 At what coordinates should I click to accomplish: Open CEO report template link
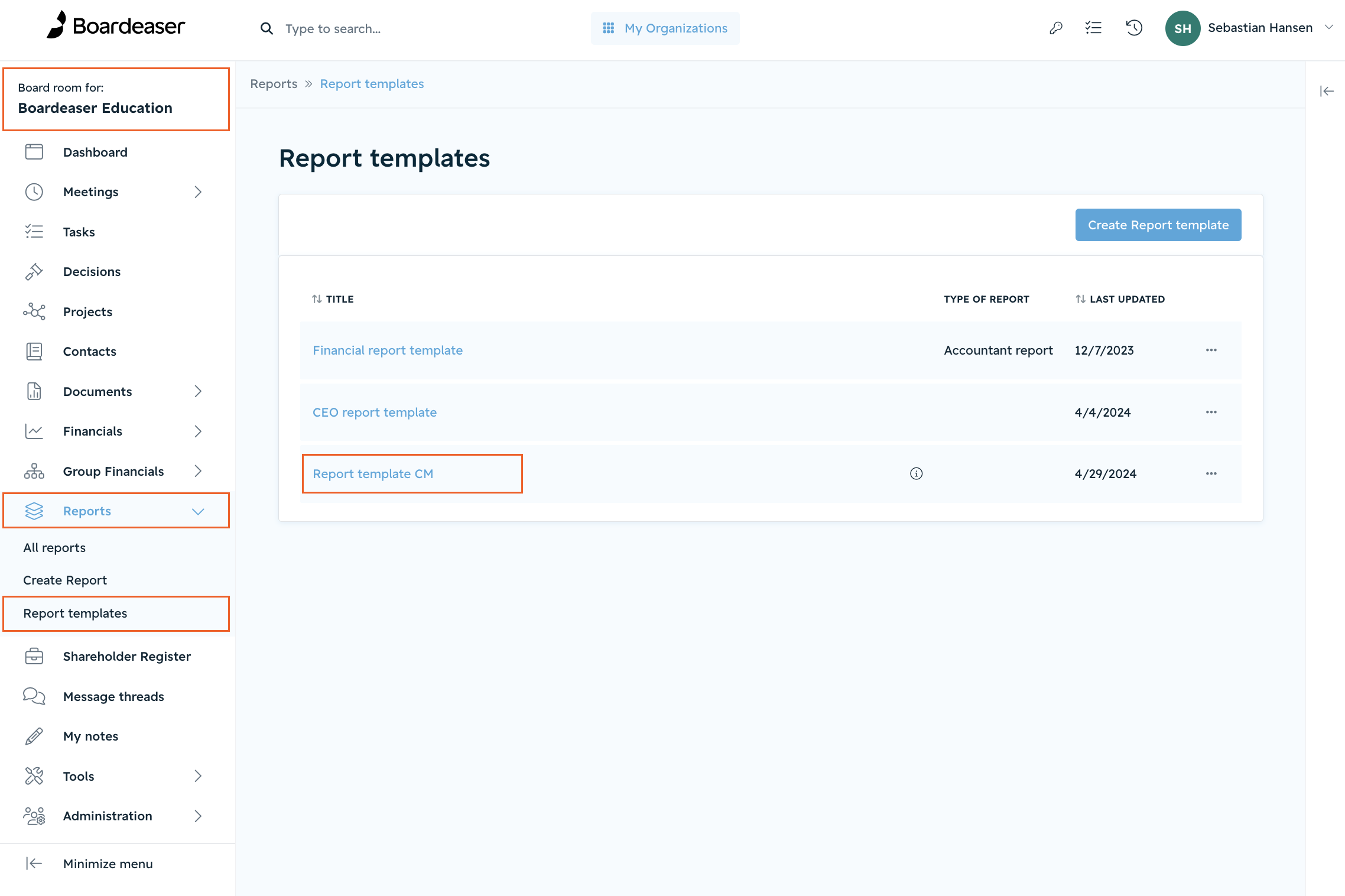pyautogui.click(x=374, y=413)
